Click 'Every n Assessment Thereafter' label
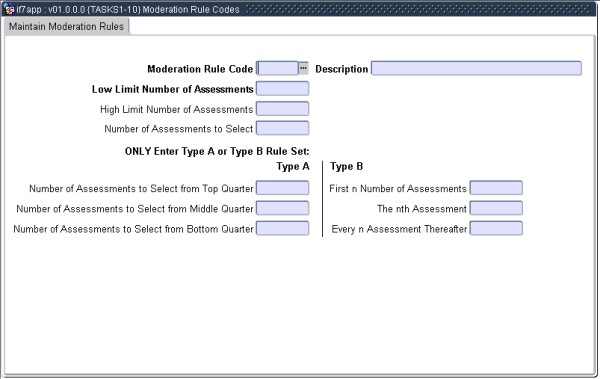The height and width of the screenshot is (379, 600). click(399, 229)
